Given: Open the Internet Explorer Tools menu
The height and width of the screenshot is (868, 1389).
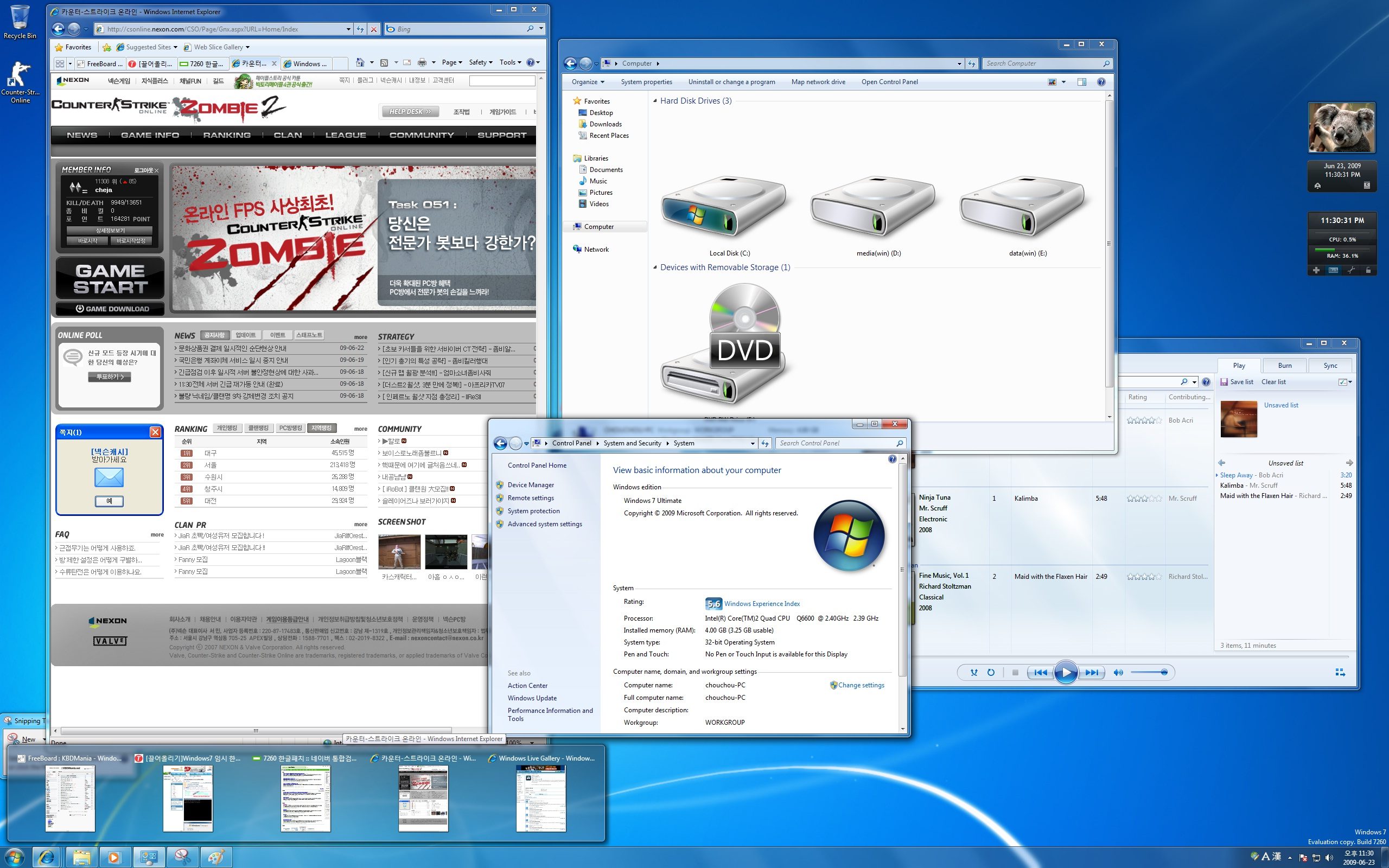Looking at the screenshot, I should click(x=510, y=62).
